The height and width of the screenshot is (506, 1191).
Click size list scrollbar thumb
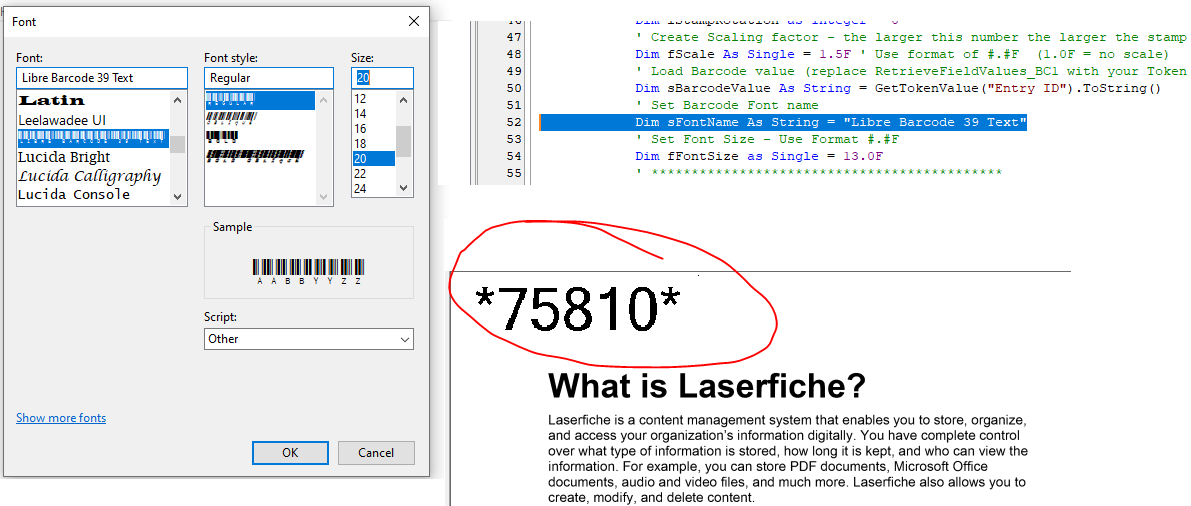coord(404,141)
